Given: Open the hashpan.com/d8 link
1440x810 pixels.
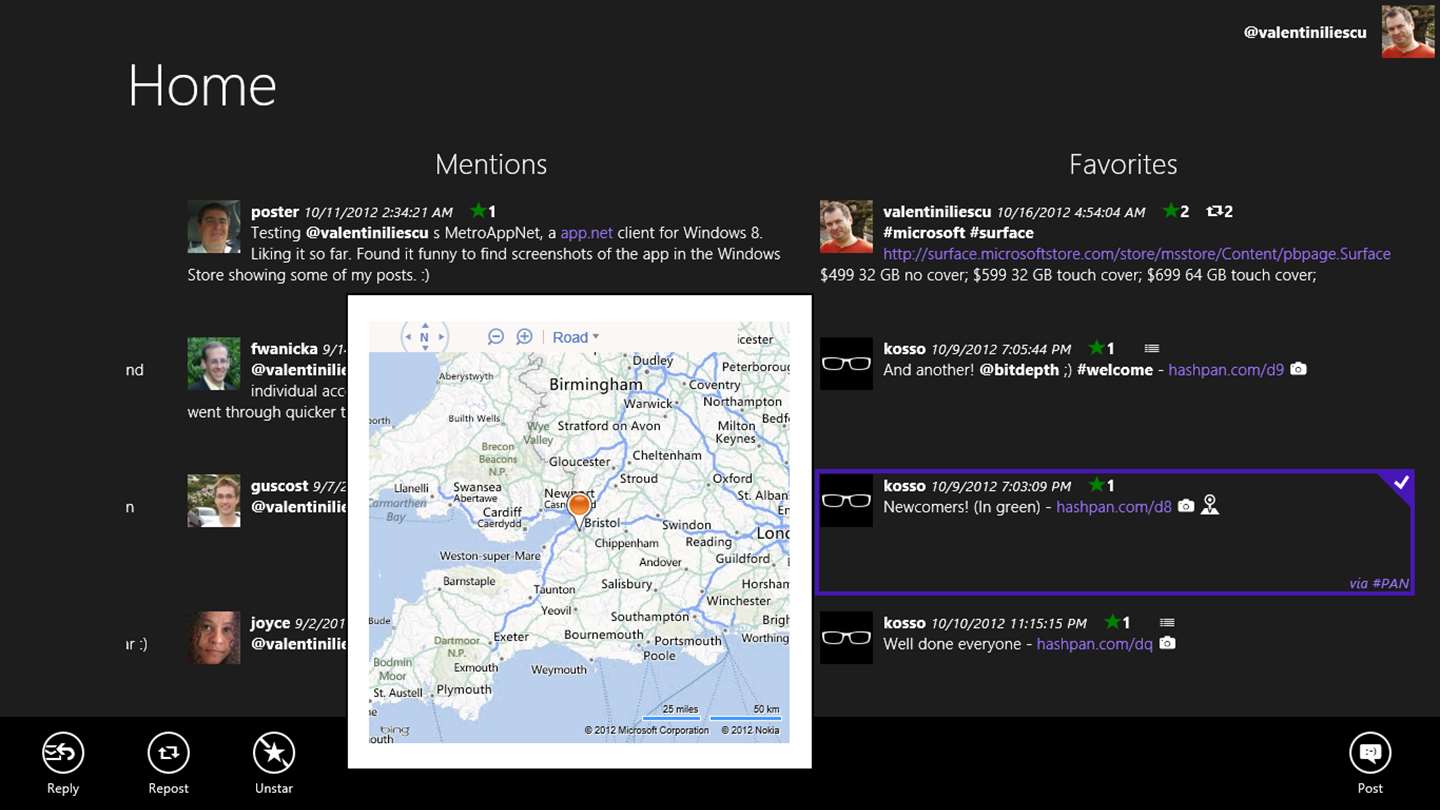Looking at the screenshot, I should [1113, 507].
